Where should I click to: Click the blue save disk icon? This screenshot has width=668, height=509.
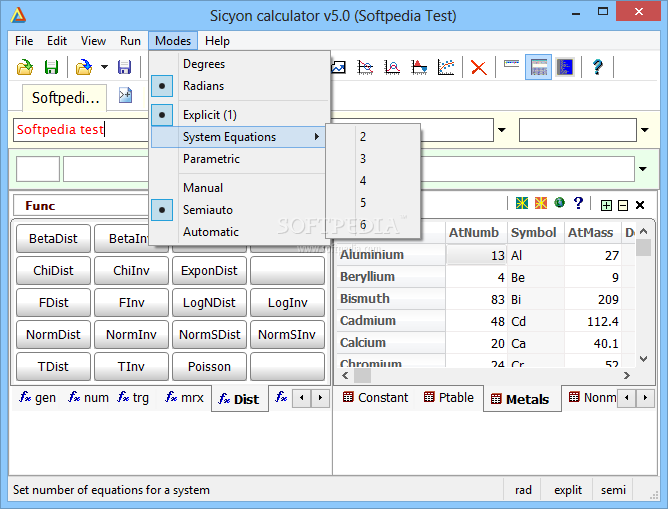pos(124,67)
